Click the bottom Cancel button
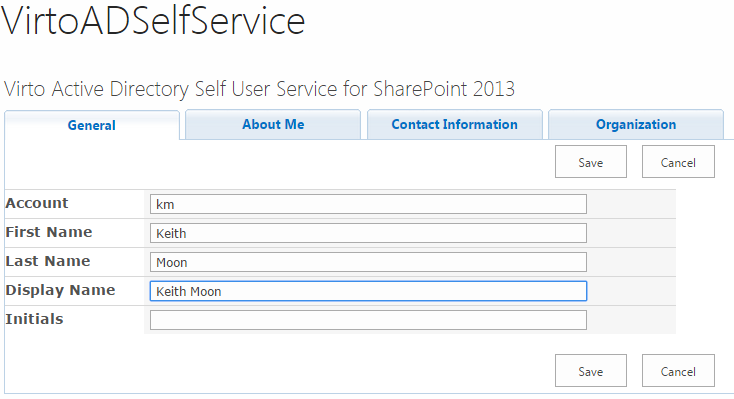The height and width of the screenshot is (399, 734). [678, 370]
